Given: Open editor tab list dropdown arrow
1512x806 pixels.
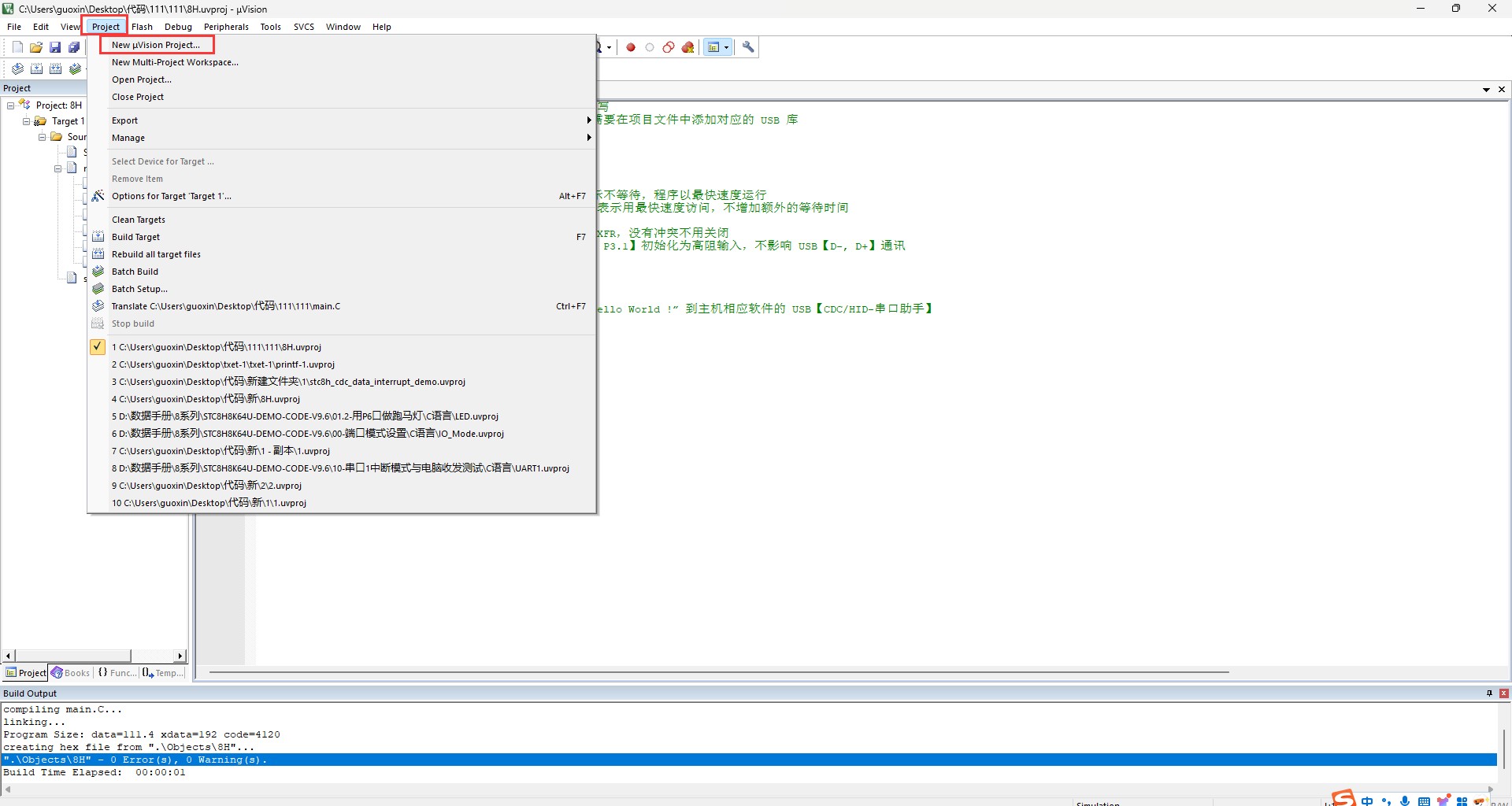Looking at the screenshot, I should 1486,90.
